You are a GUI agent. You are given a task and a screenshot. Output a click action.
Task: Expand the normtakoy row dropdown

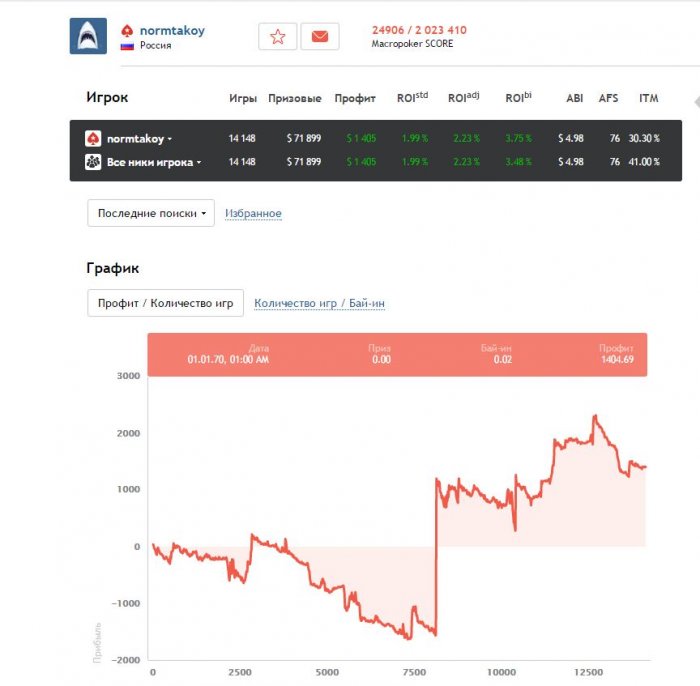point(170,140)
